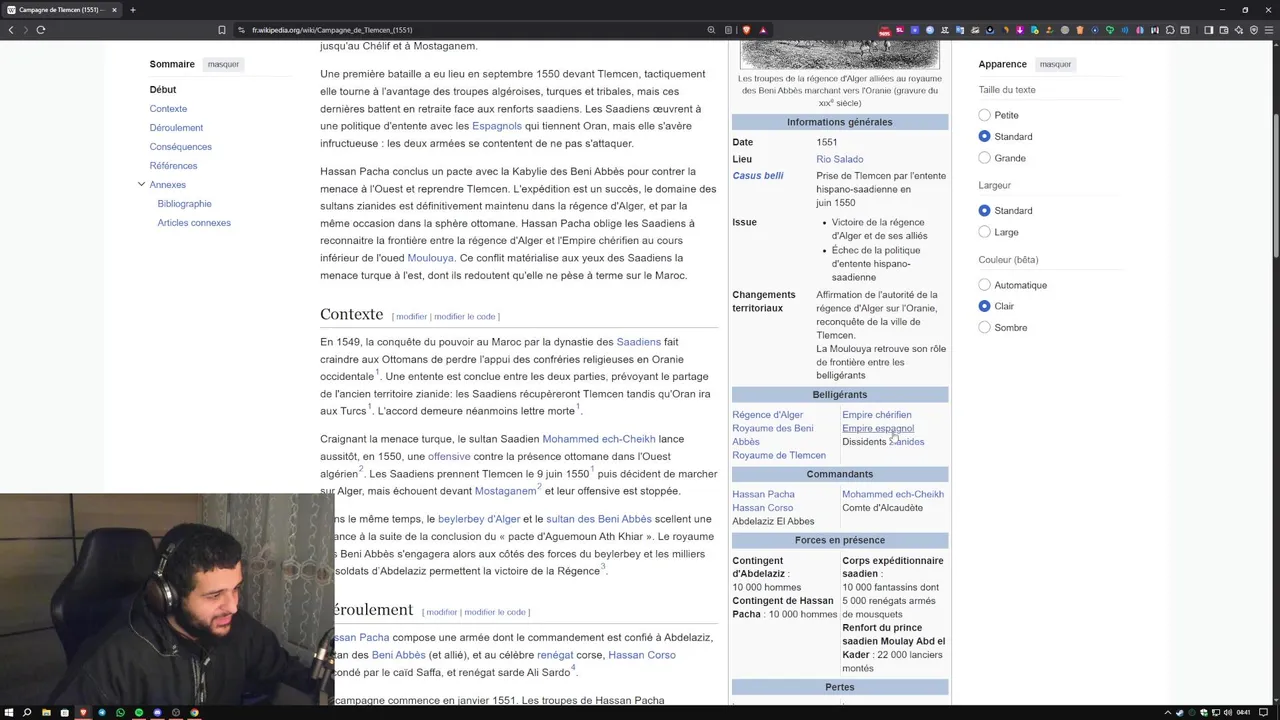Click the 'modifier' link beside Contexte heading
Viewport: 1280px width, 720px height.
click(411, 316)
